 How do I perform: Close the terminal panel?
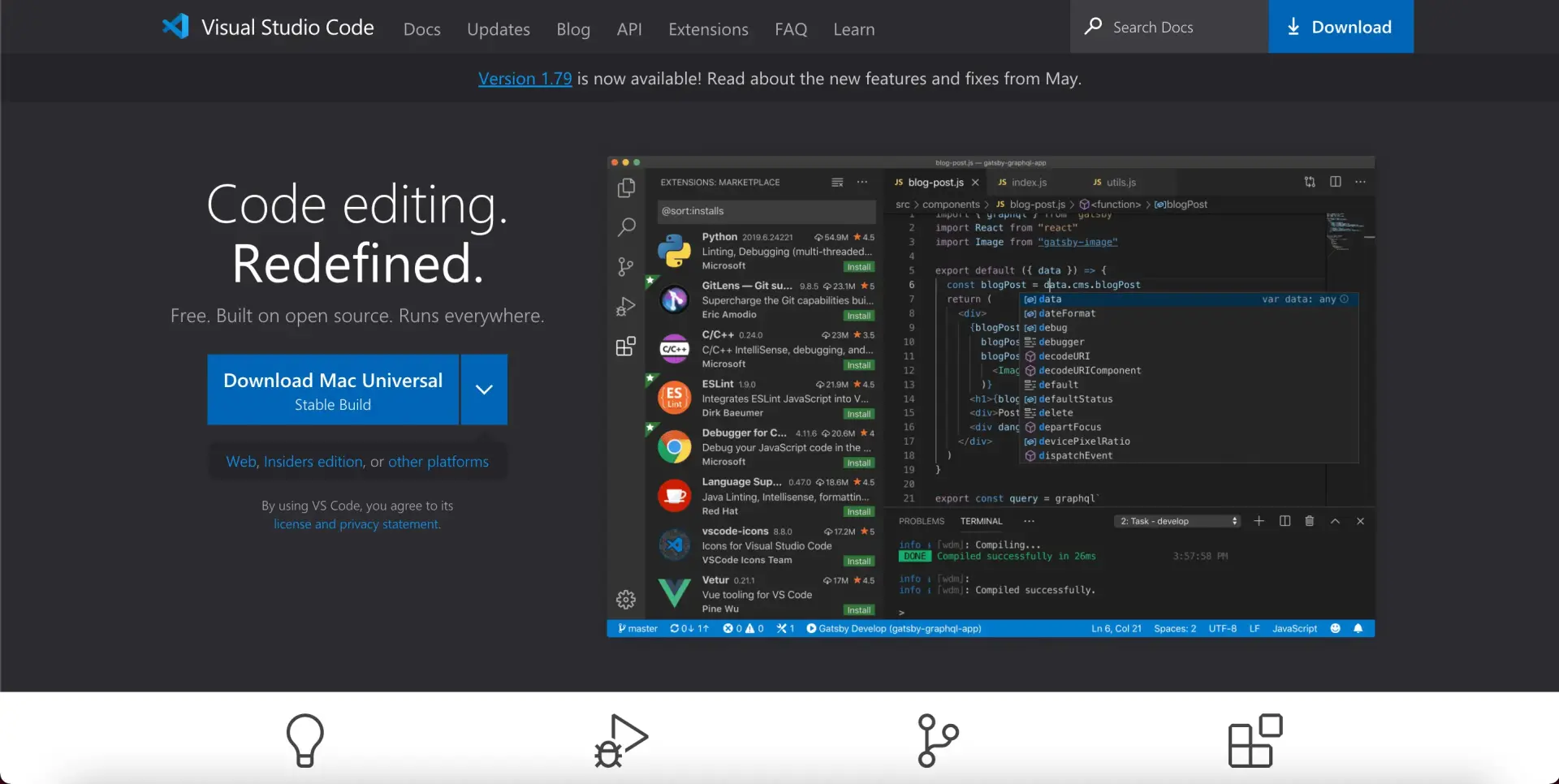1360,521
